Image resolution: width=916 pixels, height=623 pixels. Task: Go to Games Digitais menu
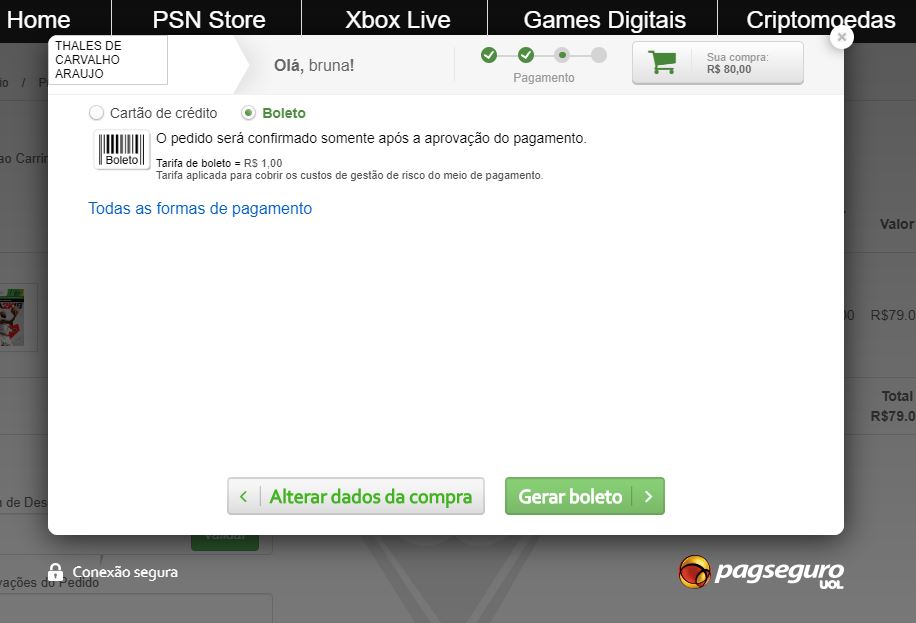pyautogui.click(x=605, y=20)
